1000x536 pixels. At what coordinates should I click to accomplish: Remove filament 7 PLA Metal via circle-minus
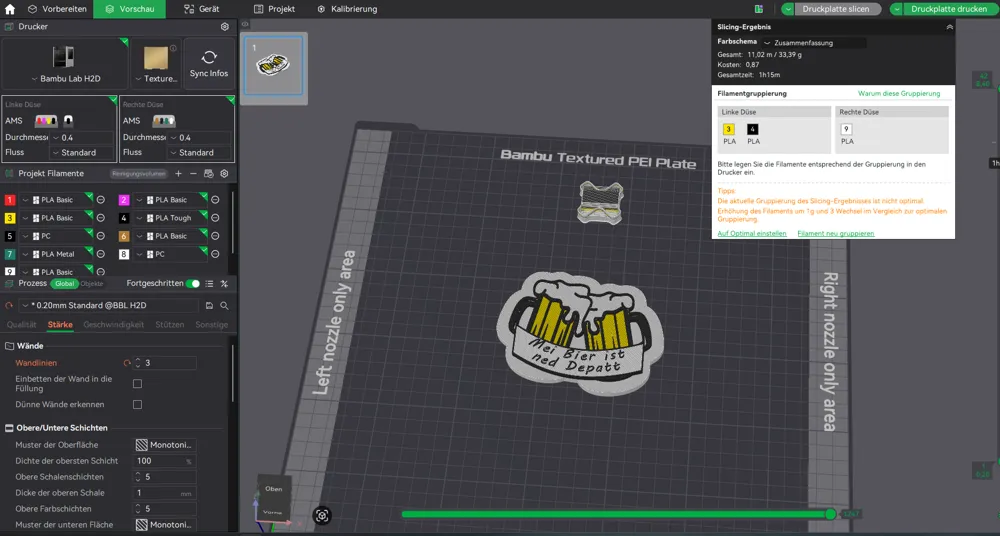click(100, 254)
